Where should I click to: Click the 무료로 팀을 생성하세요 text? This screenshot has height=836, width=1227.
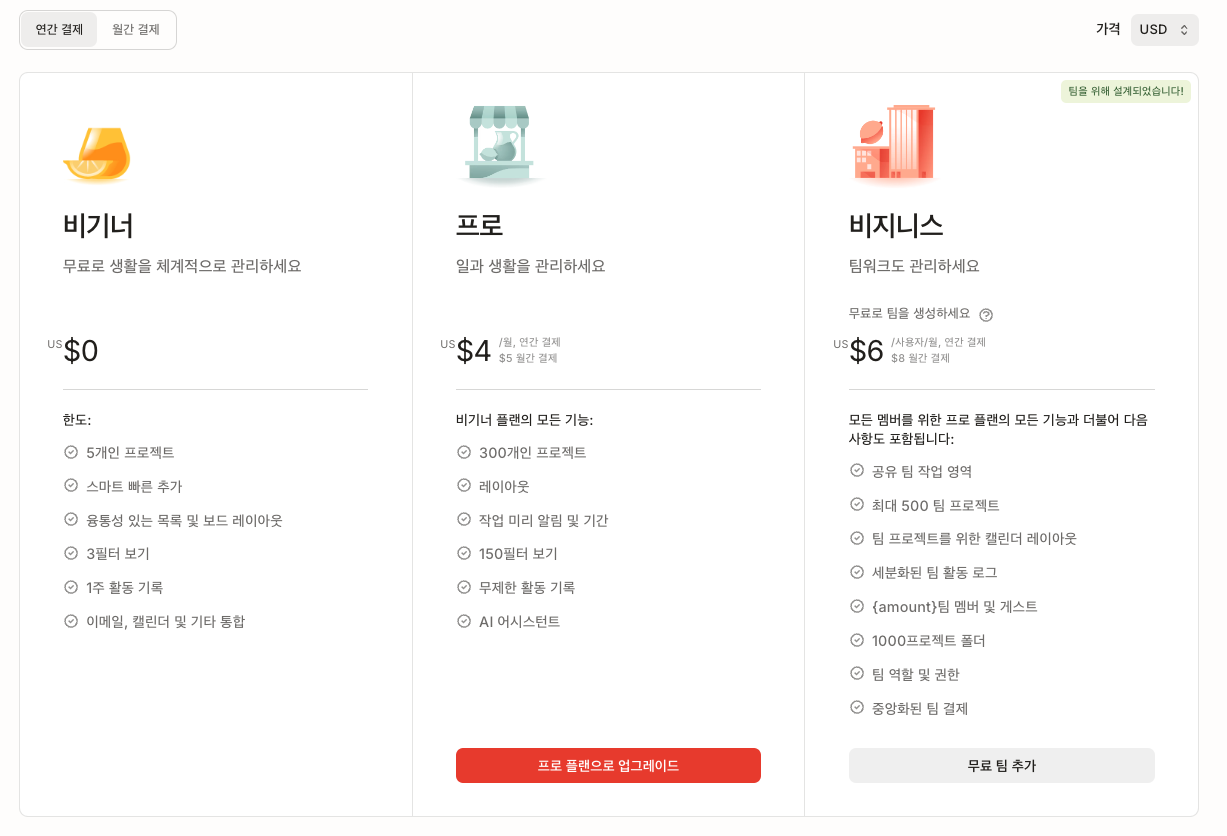pos(909,313)
